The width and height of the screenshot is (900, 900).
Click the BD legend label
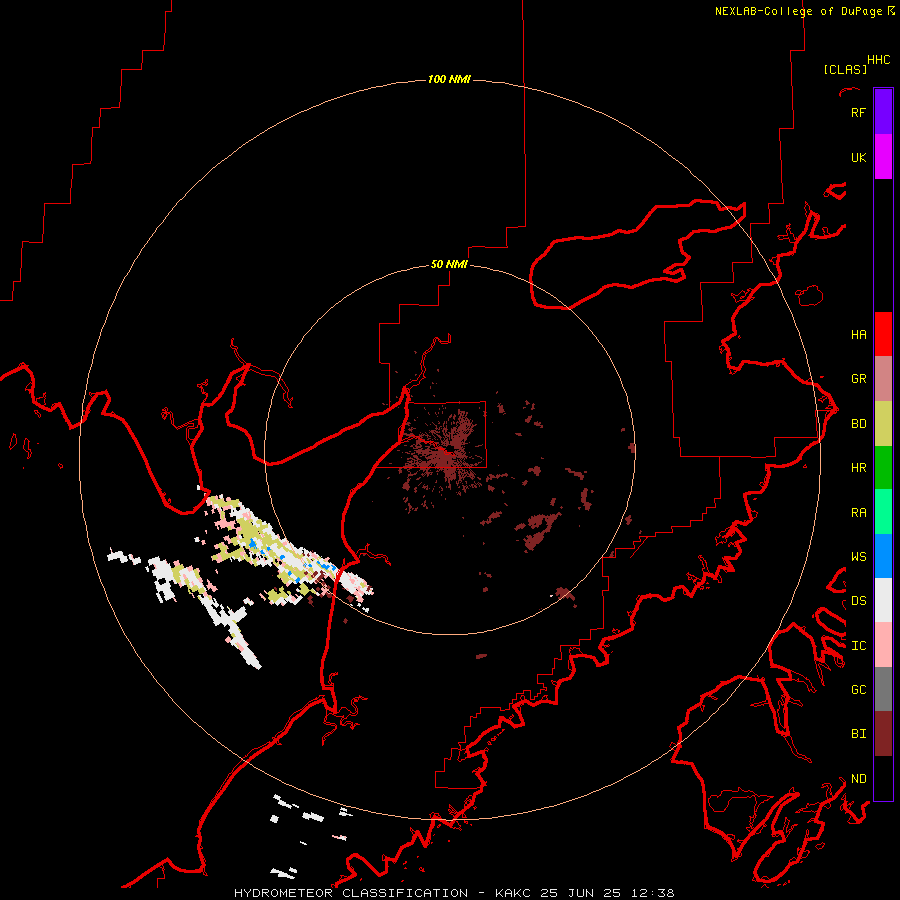(858, 424)
